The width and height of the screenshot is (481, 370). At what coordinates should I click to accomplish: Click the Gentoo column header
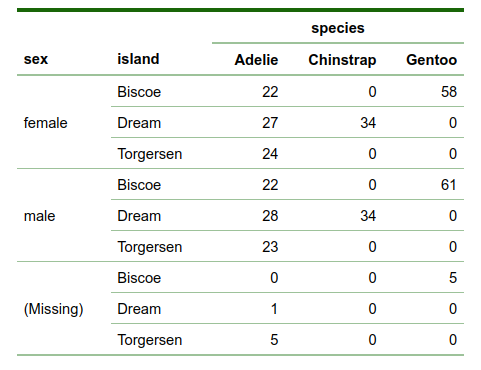(431, 60)
